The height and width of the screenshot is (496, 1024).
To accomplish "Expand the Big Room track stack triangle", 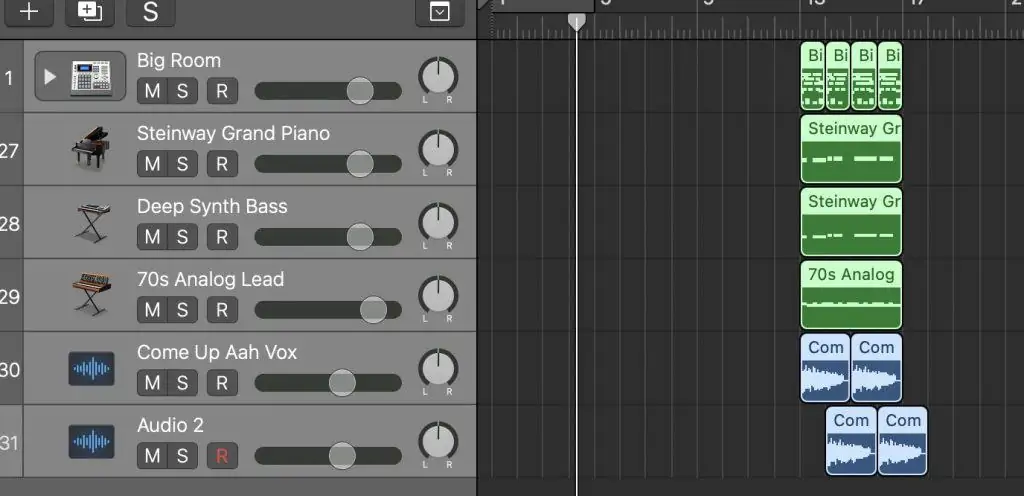I will click(x=50, y=77).
